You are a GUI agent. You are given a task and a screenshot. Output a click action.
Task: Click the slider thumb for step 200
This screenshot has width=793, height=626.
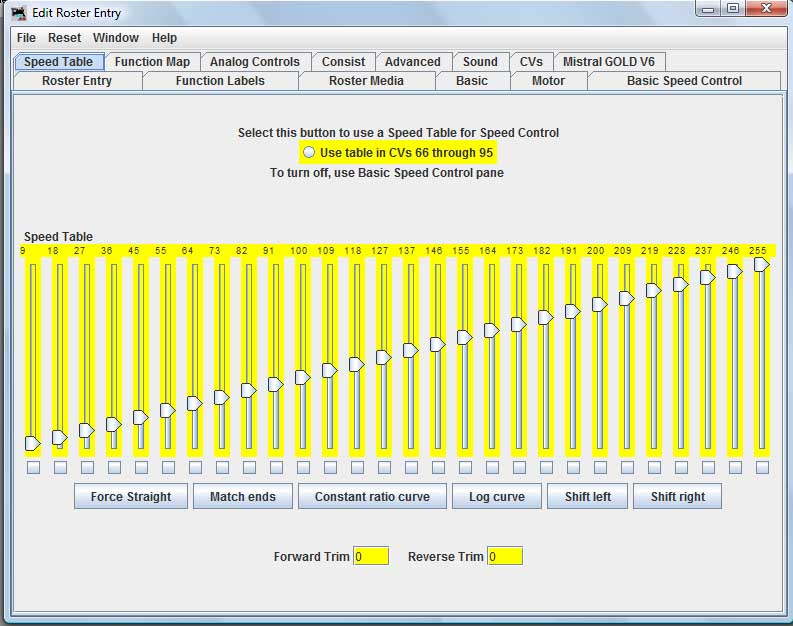point(599,304)
